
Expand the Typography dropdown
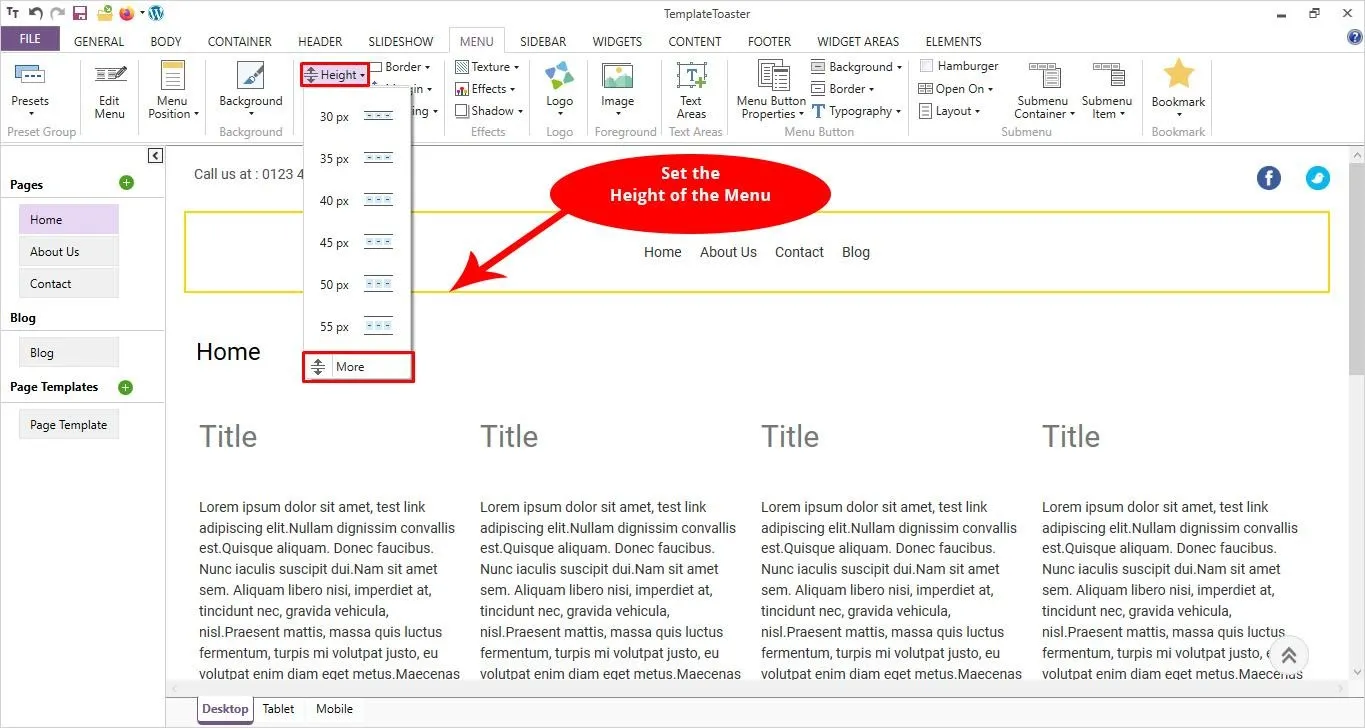point(857,111)
